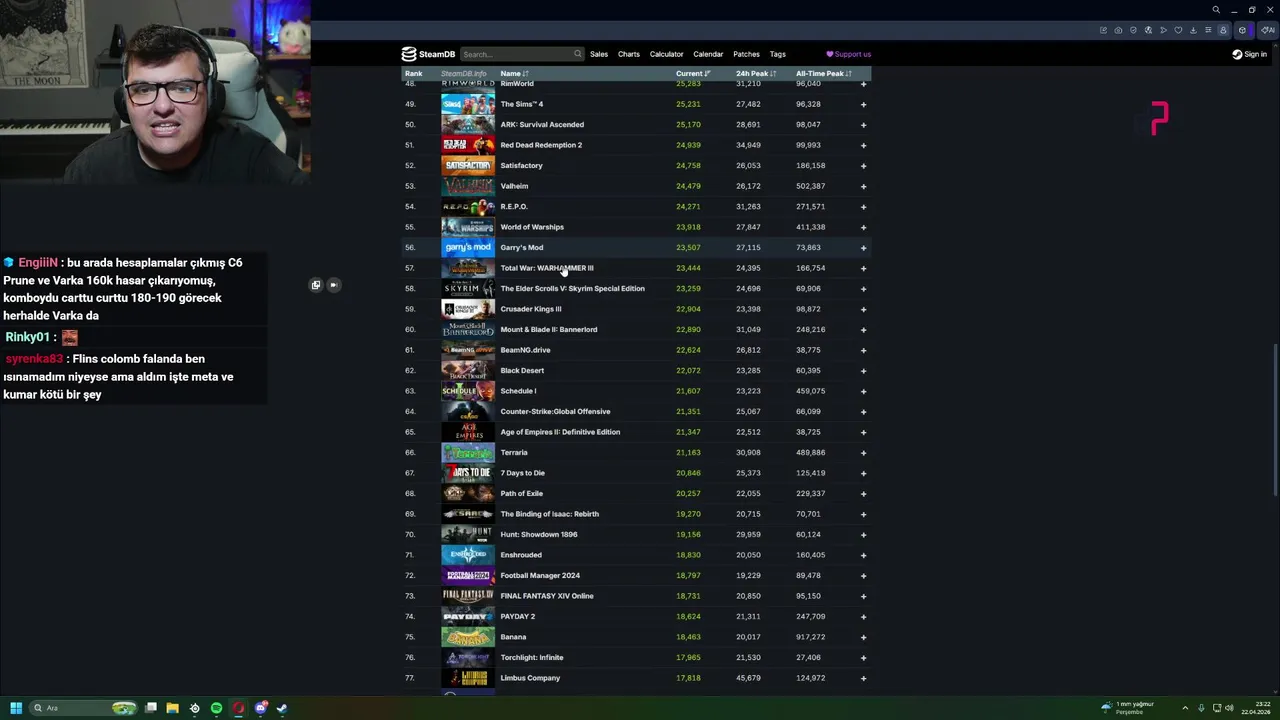This screenshot has height=720, width=1280.
Task: Expand the plus for PAYDAY 2 row
Action: 863,617
